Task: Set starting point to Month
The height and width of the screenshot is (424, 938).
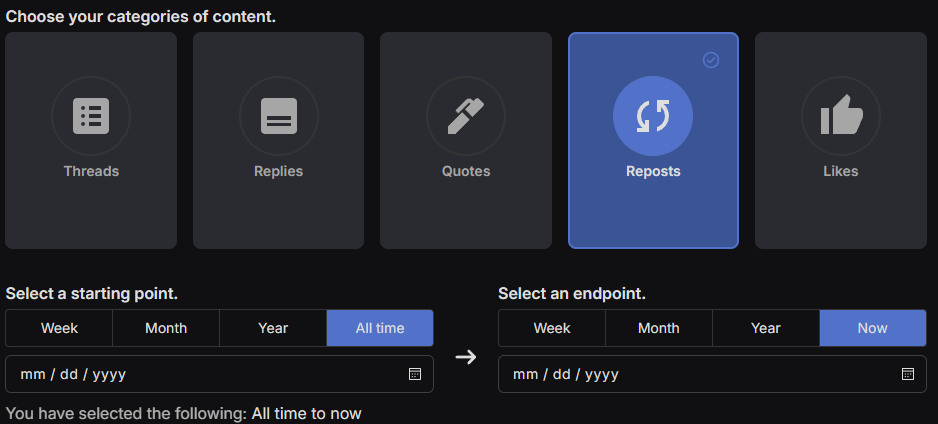Action: [166, 328]
